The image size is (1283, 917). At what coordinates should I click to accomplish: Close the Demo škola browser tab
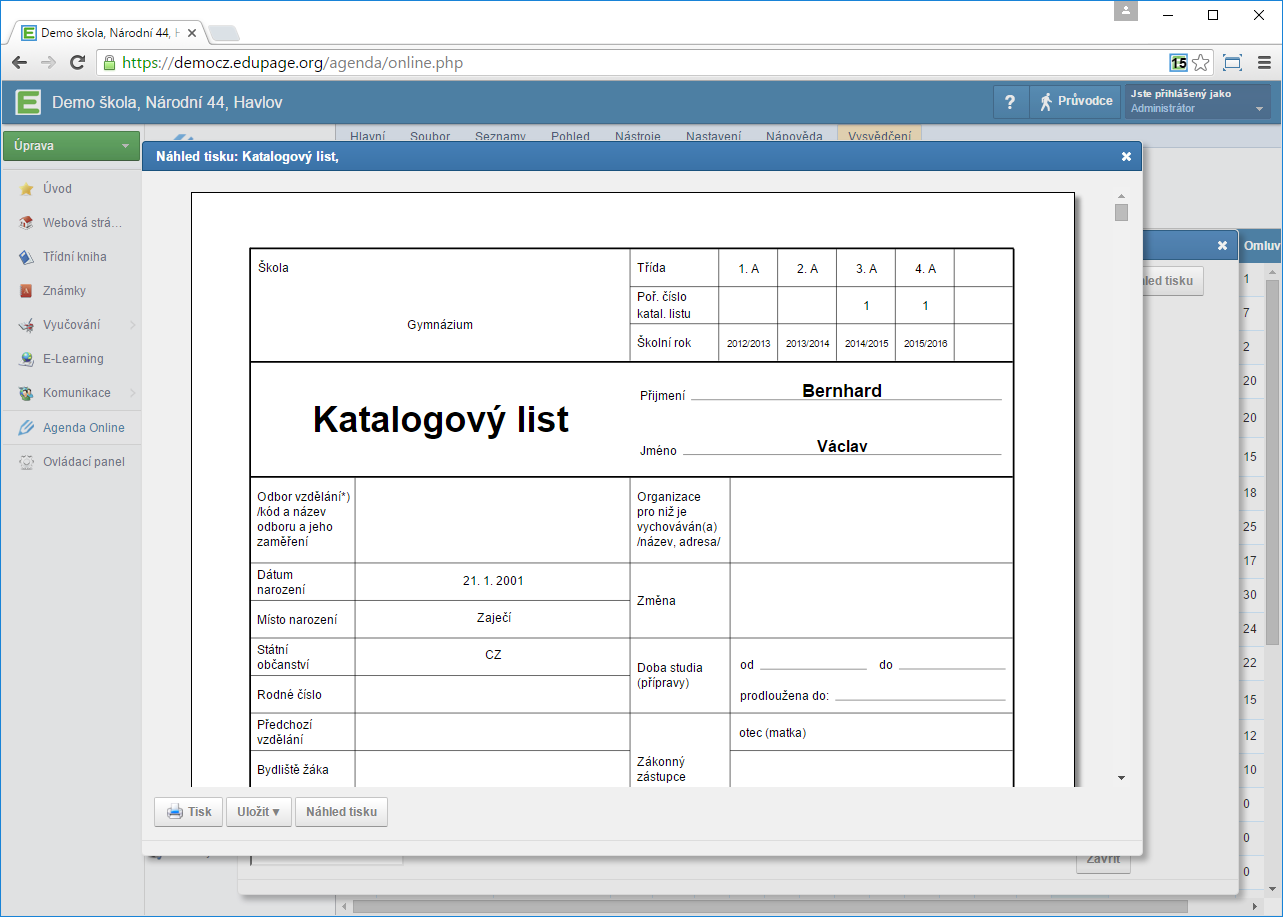coord(192,33)
